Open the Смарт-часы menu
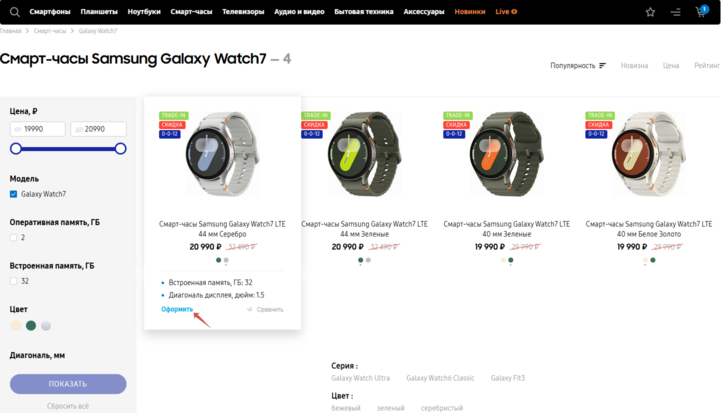The image size is (721, 413). pyautogui.click(x=191, y=12)
